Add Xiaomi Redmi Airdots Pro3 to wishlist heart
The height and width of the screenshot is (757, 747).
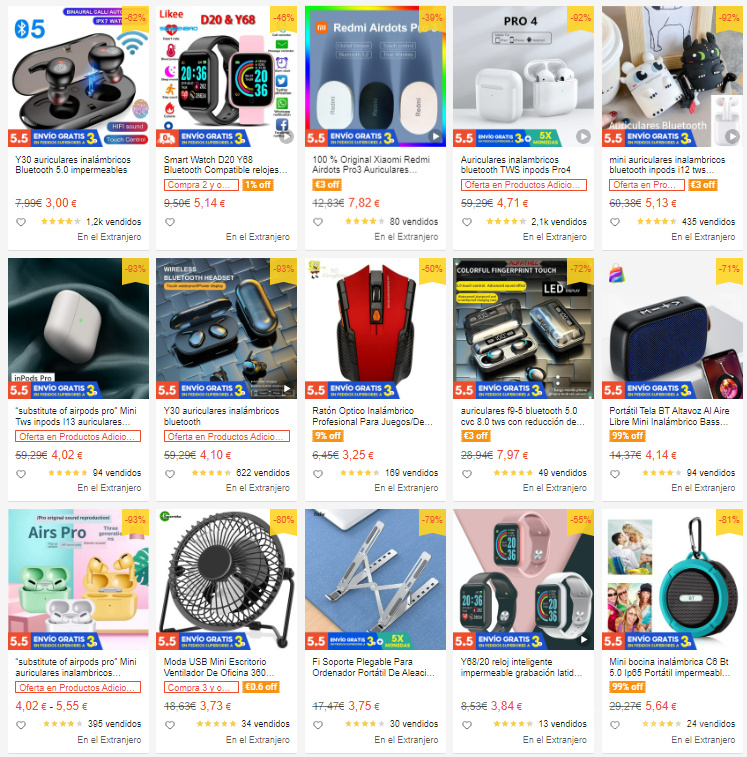(x=318, y=222)
